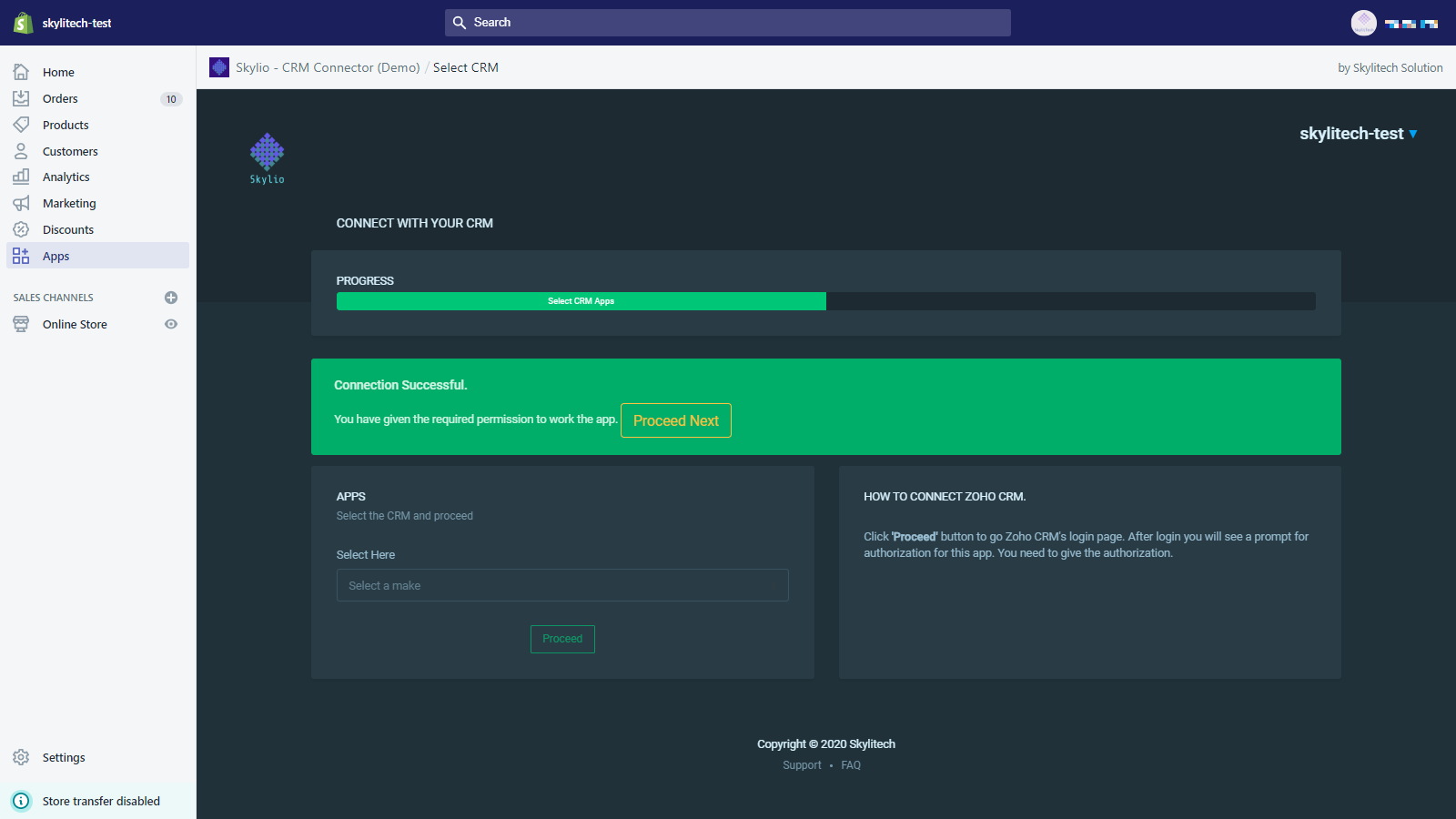The width and height of the screenshot is (1456, 819).
Task: Open the Online Store sales channel
Action: point(75,324)
